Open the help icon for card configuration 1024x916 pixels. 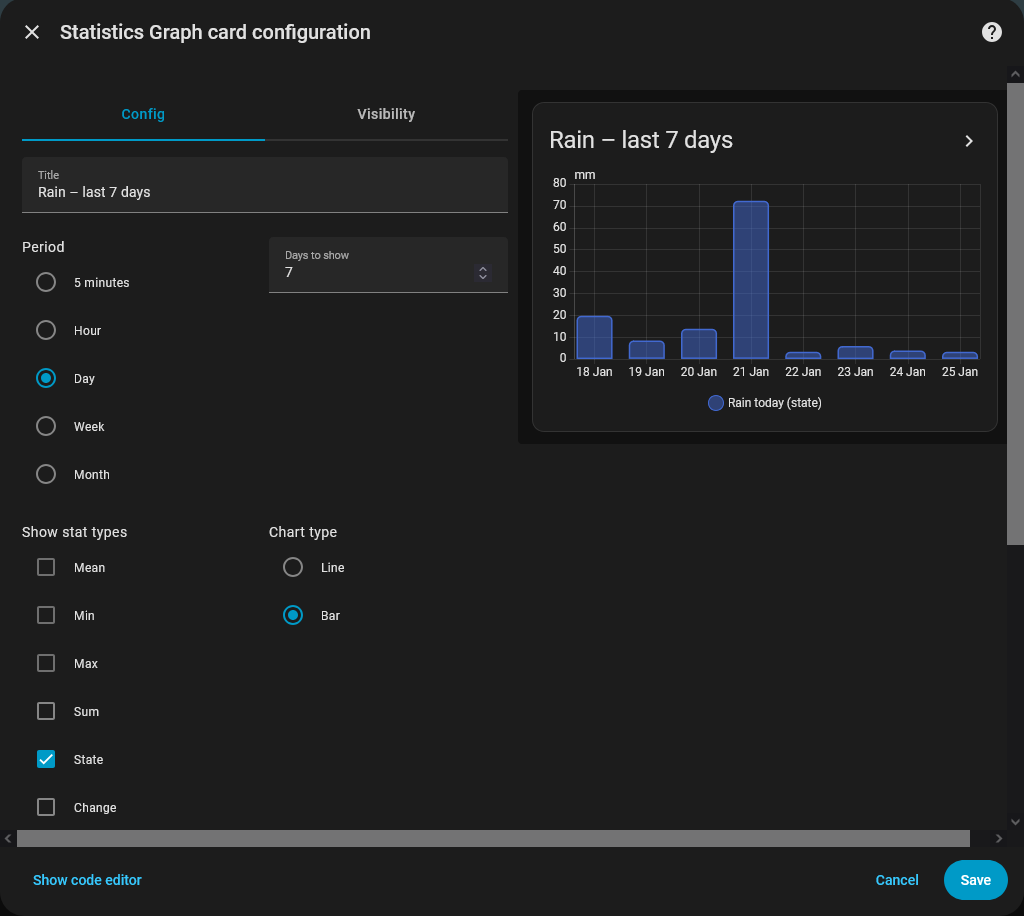(991, 32)
